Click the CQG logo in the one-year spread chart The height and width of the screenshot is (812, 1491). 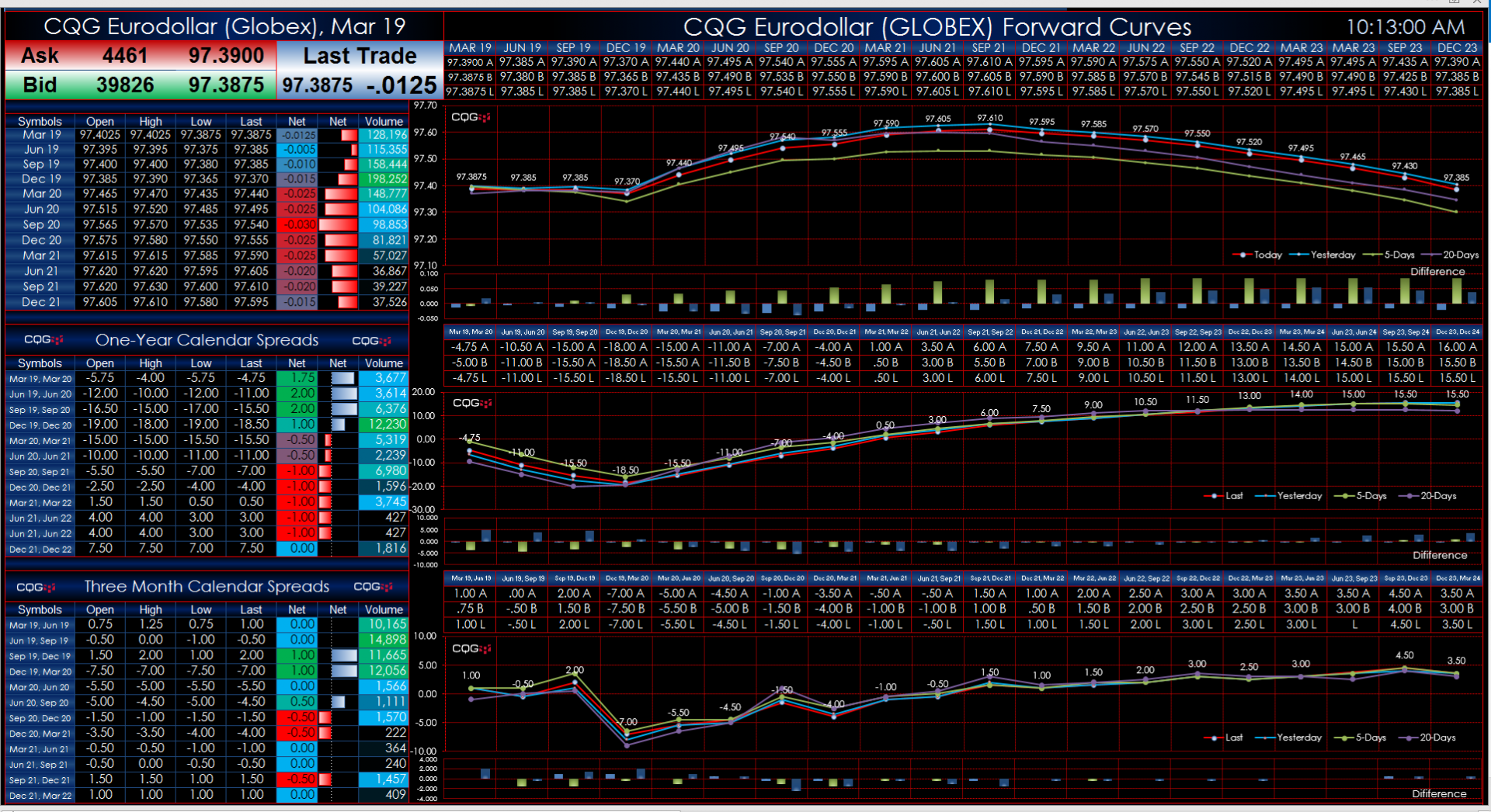point(472,403)
